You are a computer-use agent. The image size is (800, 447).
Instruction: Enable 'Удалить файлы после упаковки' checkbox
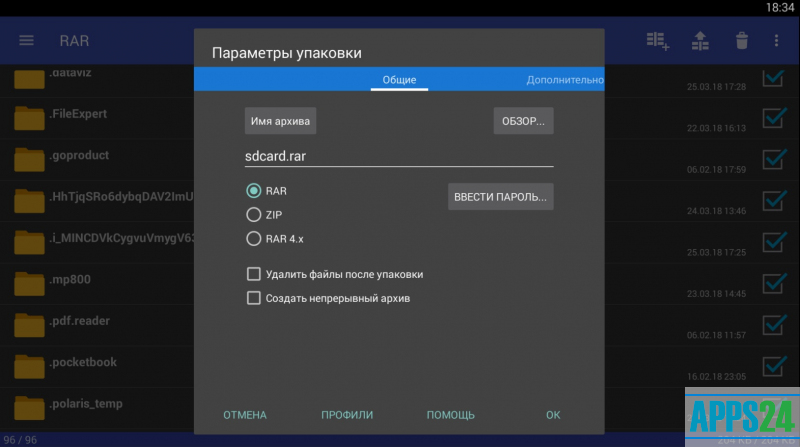point(254,274)
